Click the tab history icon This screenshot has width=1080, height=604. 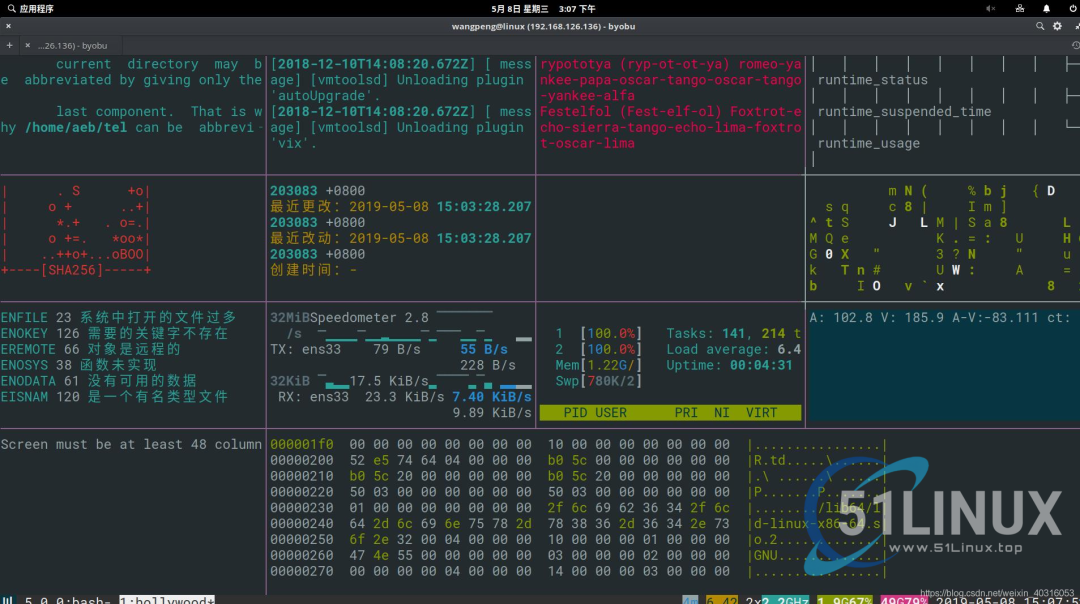click(1075, 45)
